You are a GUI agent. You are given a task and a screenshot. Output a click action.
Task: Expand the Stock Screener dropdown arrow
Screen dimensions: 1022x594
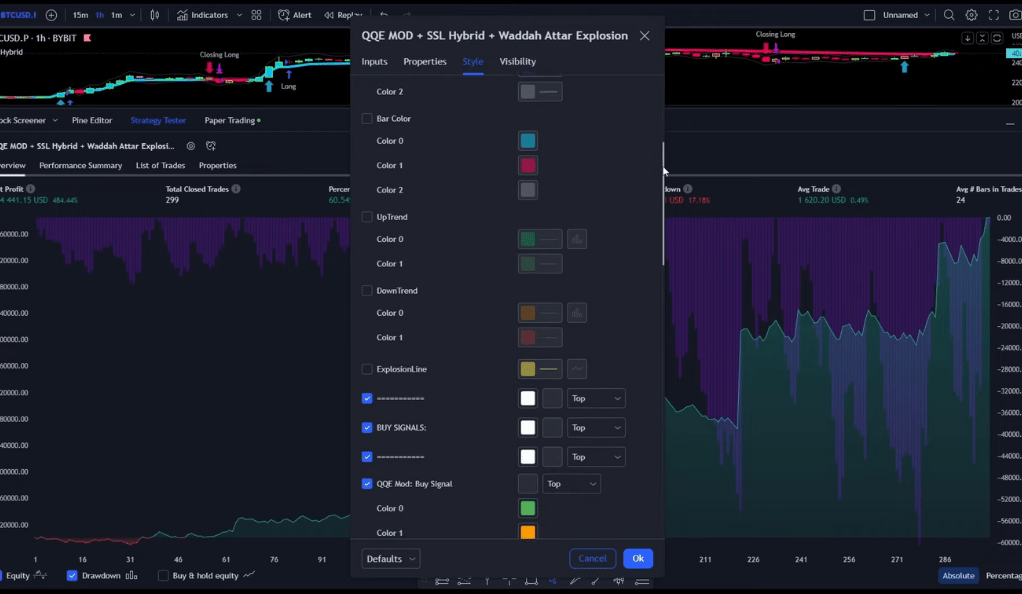pos(55,121)
